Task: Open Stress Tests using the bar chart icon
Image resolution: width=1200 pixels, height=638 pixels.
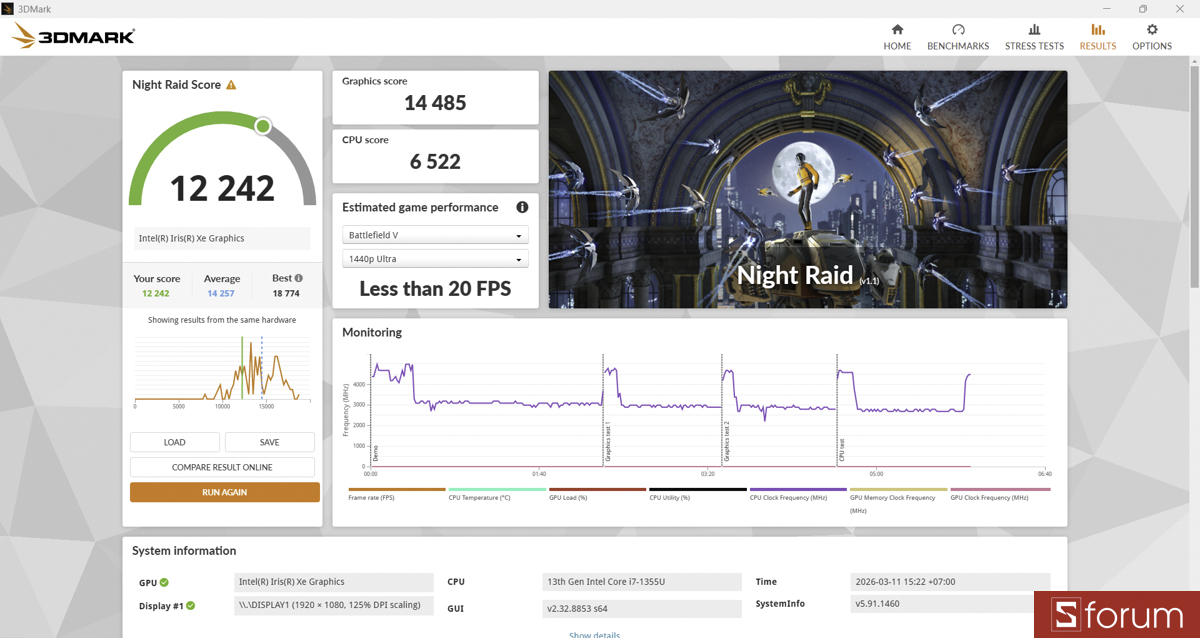Action: pyautogui.click(x=1034, y=30)
